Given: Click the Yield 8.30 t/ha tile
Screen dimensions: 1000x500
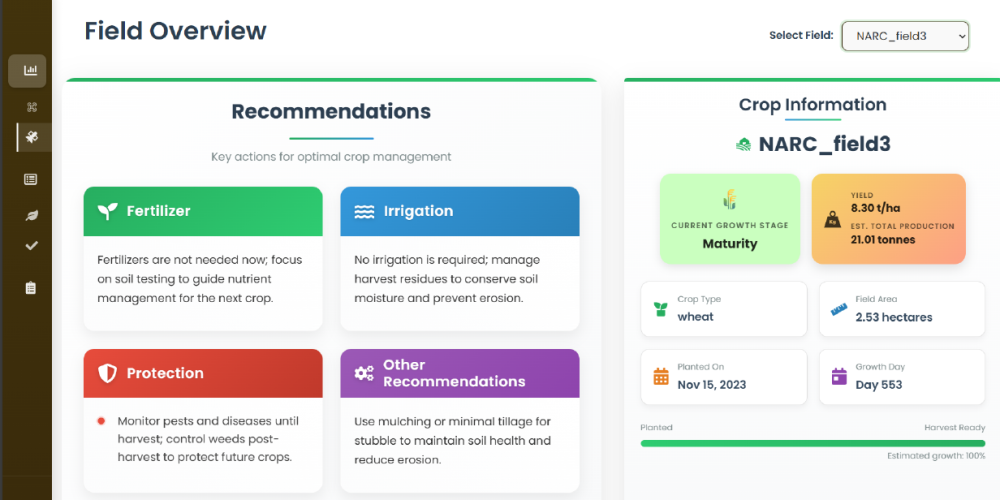Looking at the screenshot, I should (888, 219).
